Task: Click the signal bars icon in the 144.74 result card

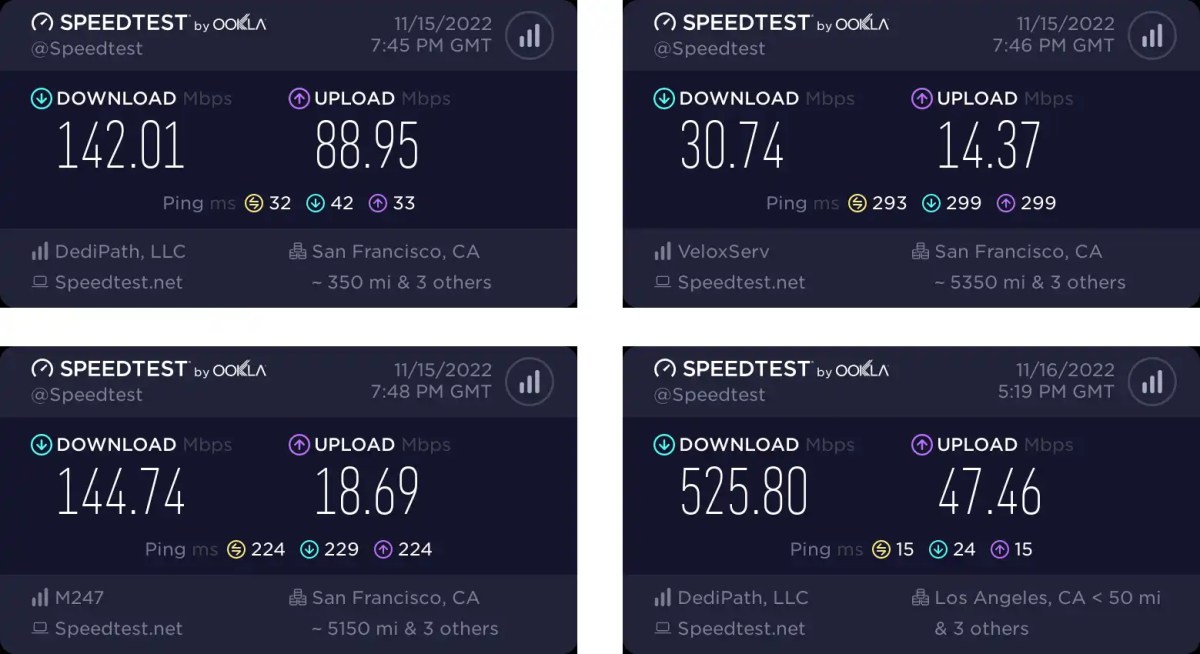Action: coord(529,382)
